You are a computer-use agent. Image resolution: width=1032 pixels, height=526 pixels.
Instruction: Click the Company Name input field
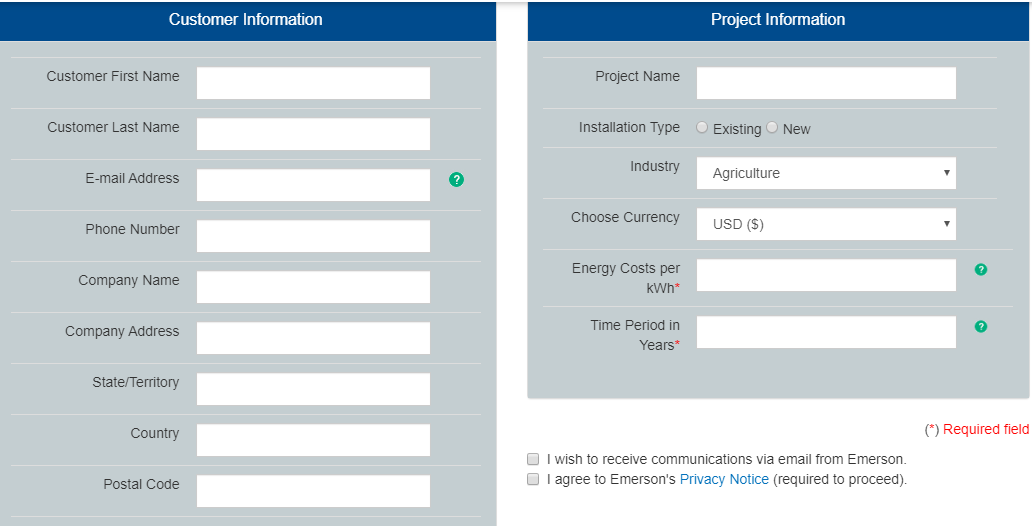[x=313, y=287]
